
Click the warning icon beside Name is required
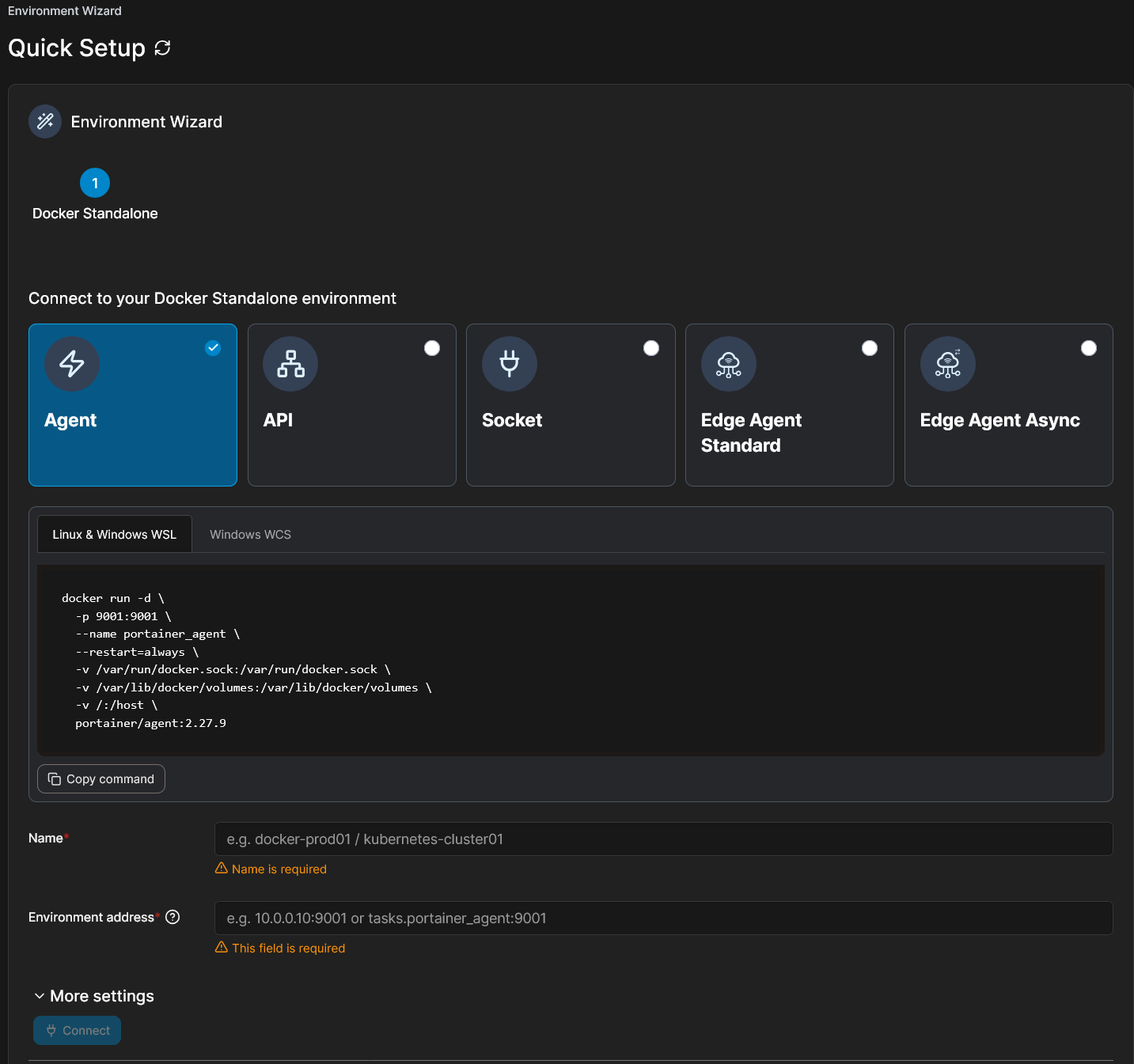[x=222, y=868]
